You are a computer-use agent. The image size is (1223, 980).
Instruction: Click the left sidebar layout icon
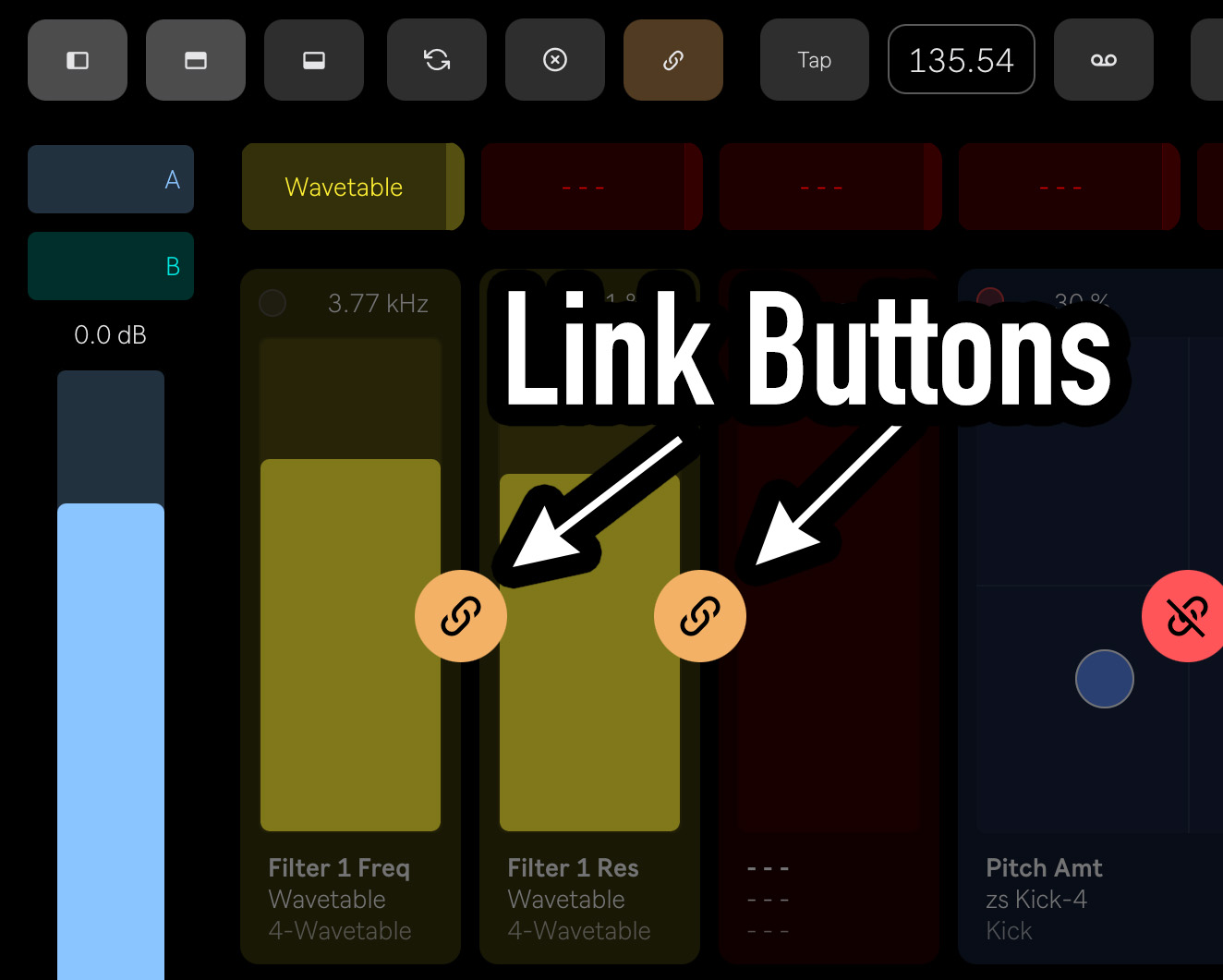(78, 60)
